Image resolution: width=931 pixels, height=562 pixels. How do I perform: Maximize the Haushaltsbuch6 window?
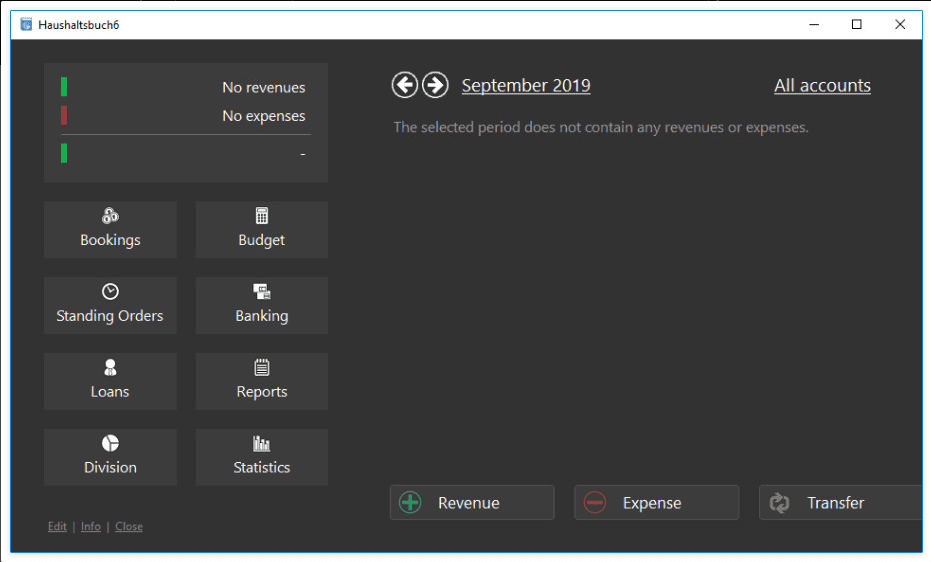coord(857,24)
